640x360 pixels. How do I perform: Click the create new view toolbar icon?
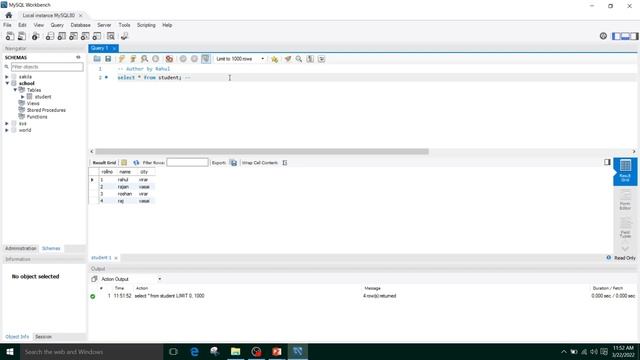pos(73,36)
